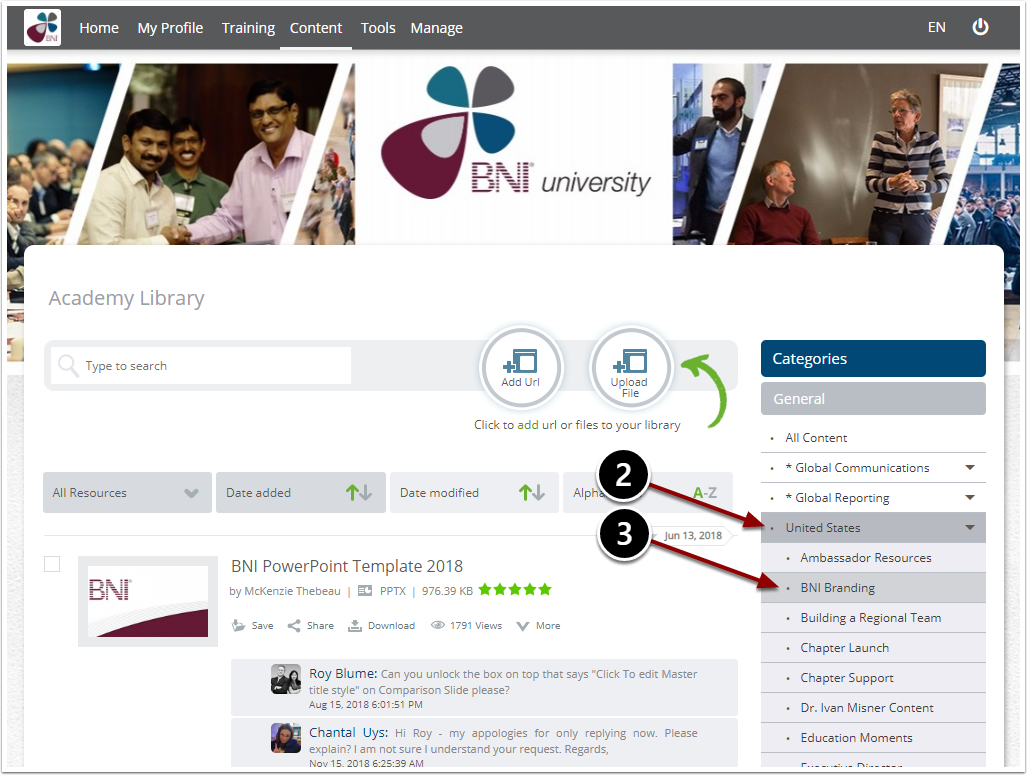Viewport: 1027px width, 775px height.
Task: Expand Global Communications category arrow
Action: pyautogui.click(x=970, y=467)
